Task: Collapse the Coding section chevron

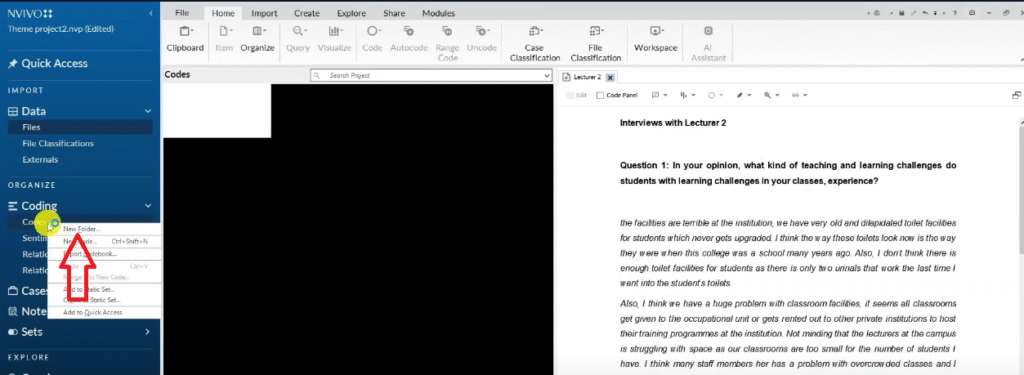Action: tap(148, 206)
